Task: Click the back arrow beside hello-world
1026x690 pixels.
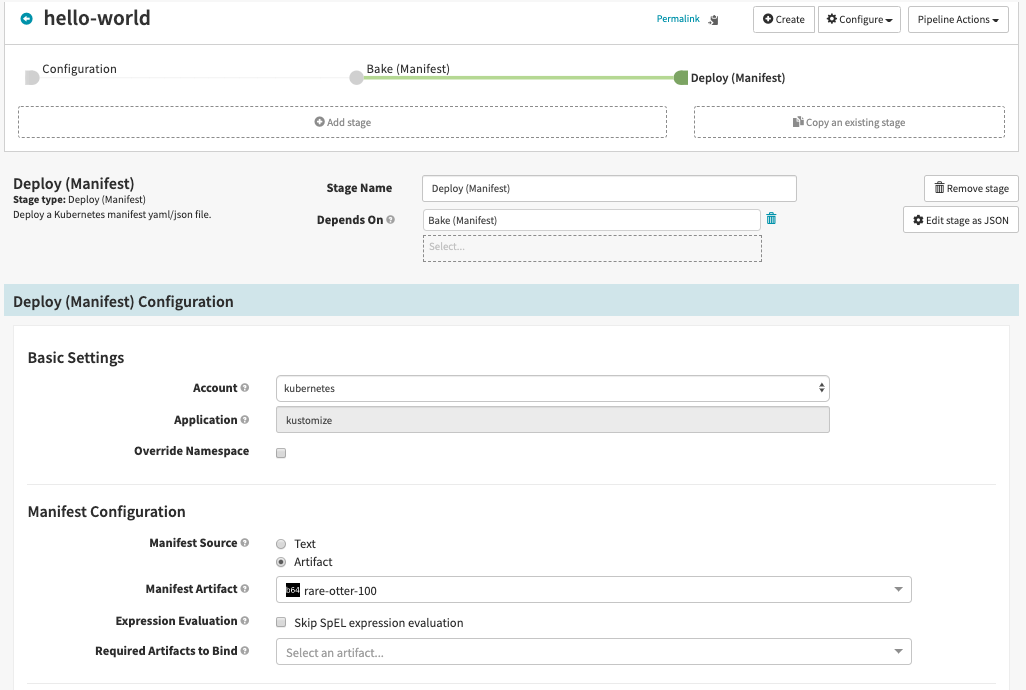Action: click(x=27, y=19)
